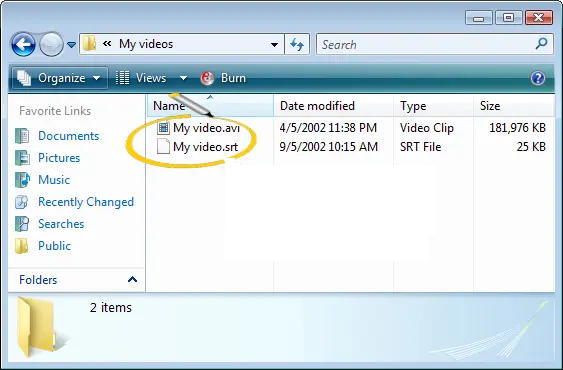Viewport: 563px width, 370px height.
Task: Click date 9/5/2002 10:15 AM
Action: [329, 147]
